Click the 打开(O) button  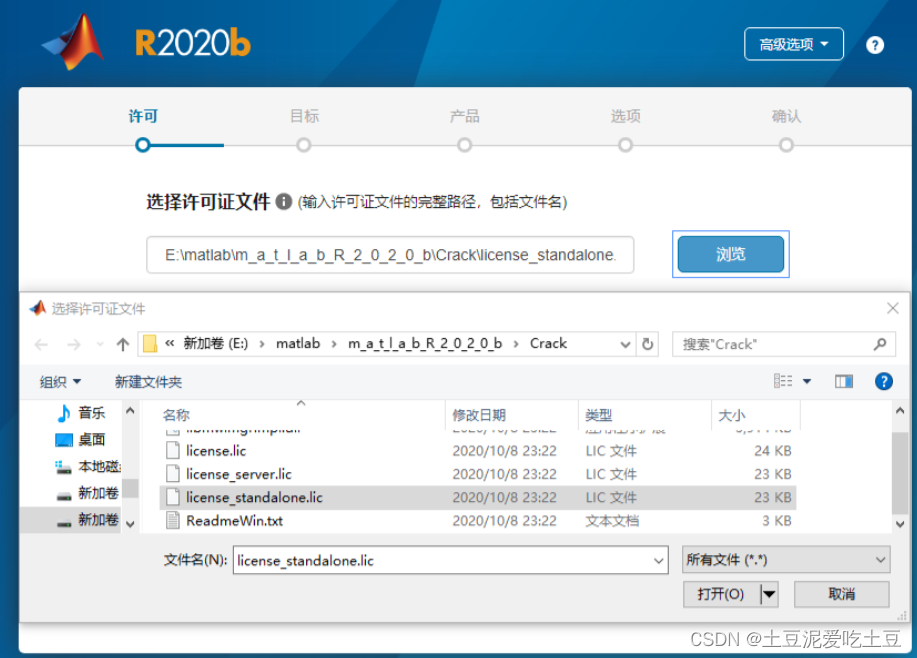722,594
